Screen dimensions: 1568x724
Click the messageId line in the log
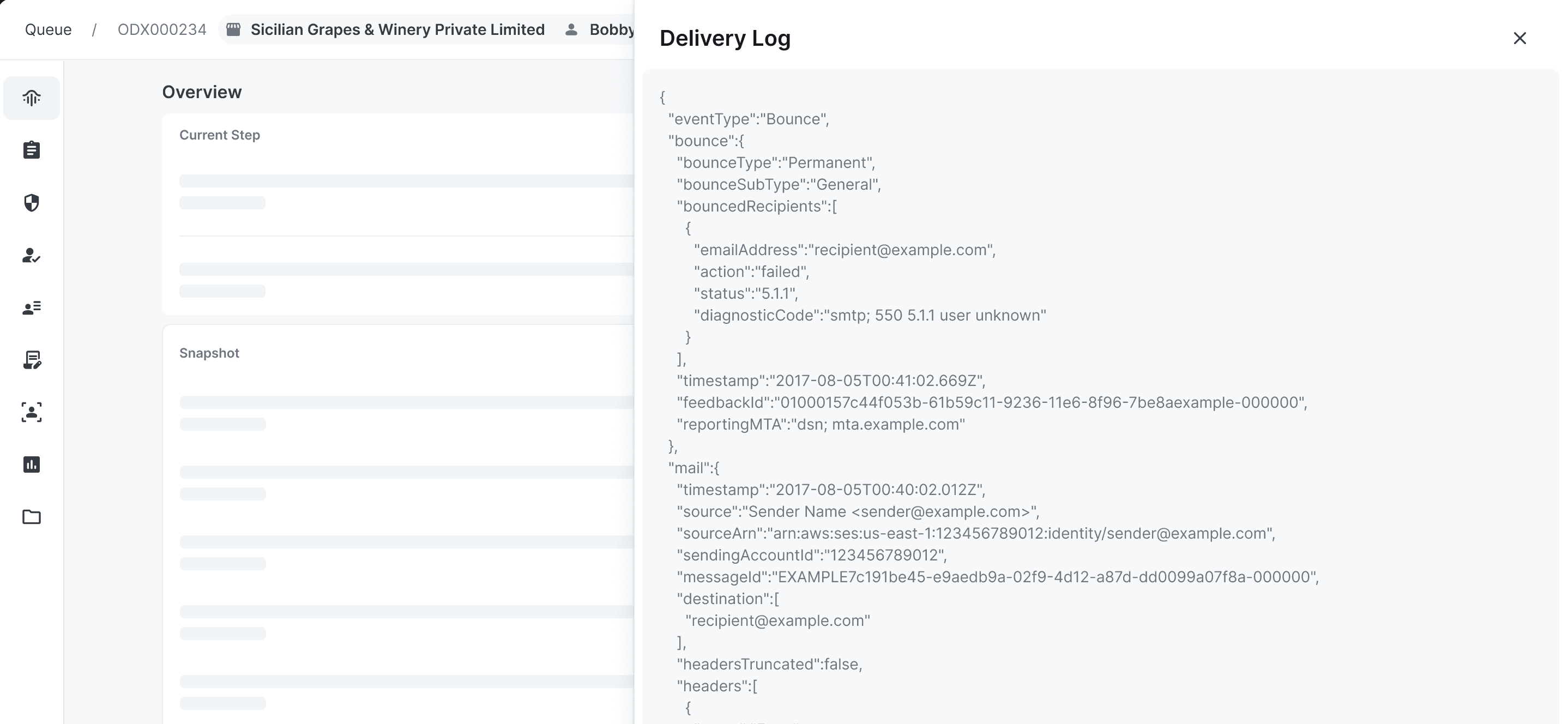pos(997,577)
